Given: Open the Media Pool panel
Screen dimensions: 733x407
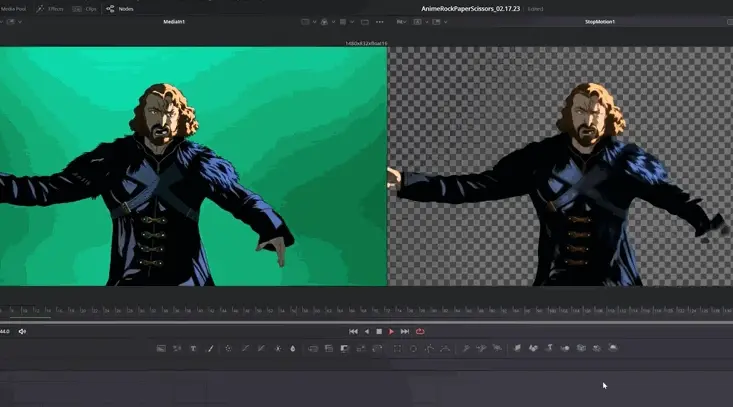Looking at the screenshot, I should (14, 8).
